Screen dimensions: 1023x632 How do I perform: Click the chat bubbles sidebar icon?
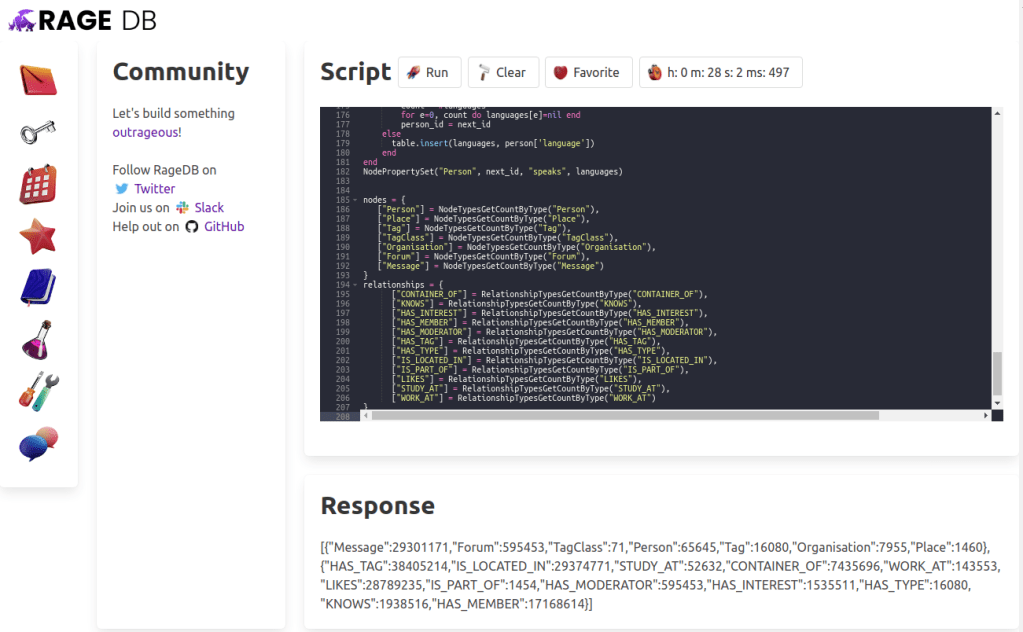click(x=38, y=443)
